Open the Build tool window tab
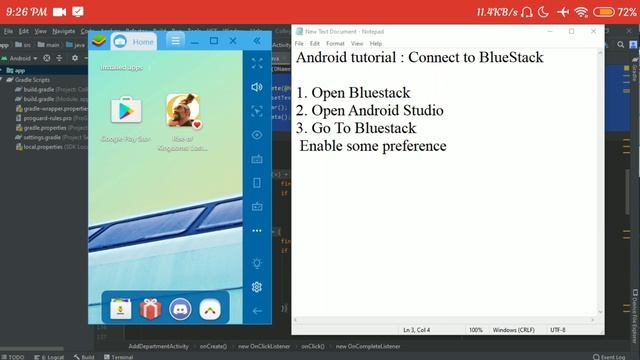 [84, 357]
